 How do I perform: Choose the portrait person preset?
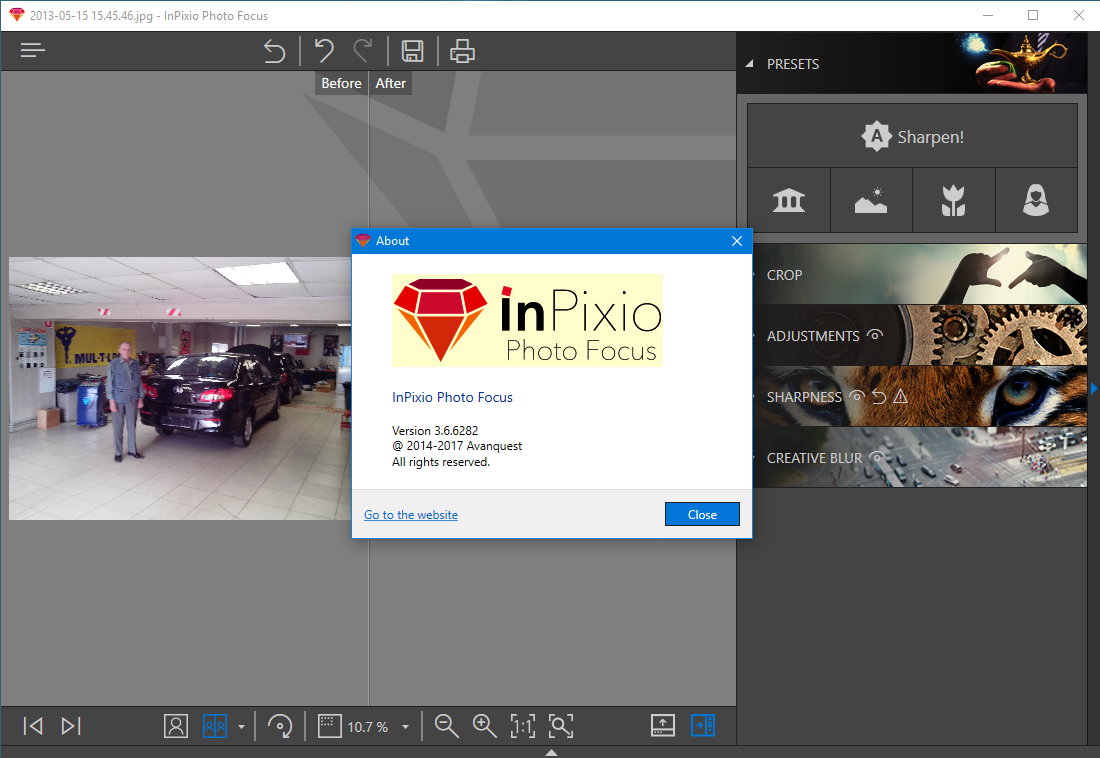(x=1035, y=200)
